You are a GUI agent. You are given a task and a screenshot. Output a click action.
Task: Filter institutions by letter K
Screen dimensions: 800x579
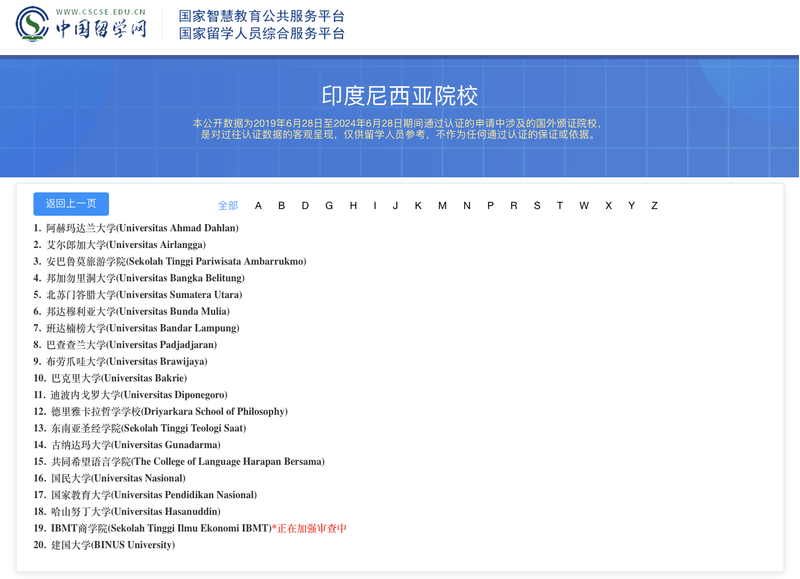click(x=418, y=206)
